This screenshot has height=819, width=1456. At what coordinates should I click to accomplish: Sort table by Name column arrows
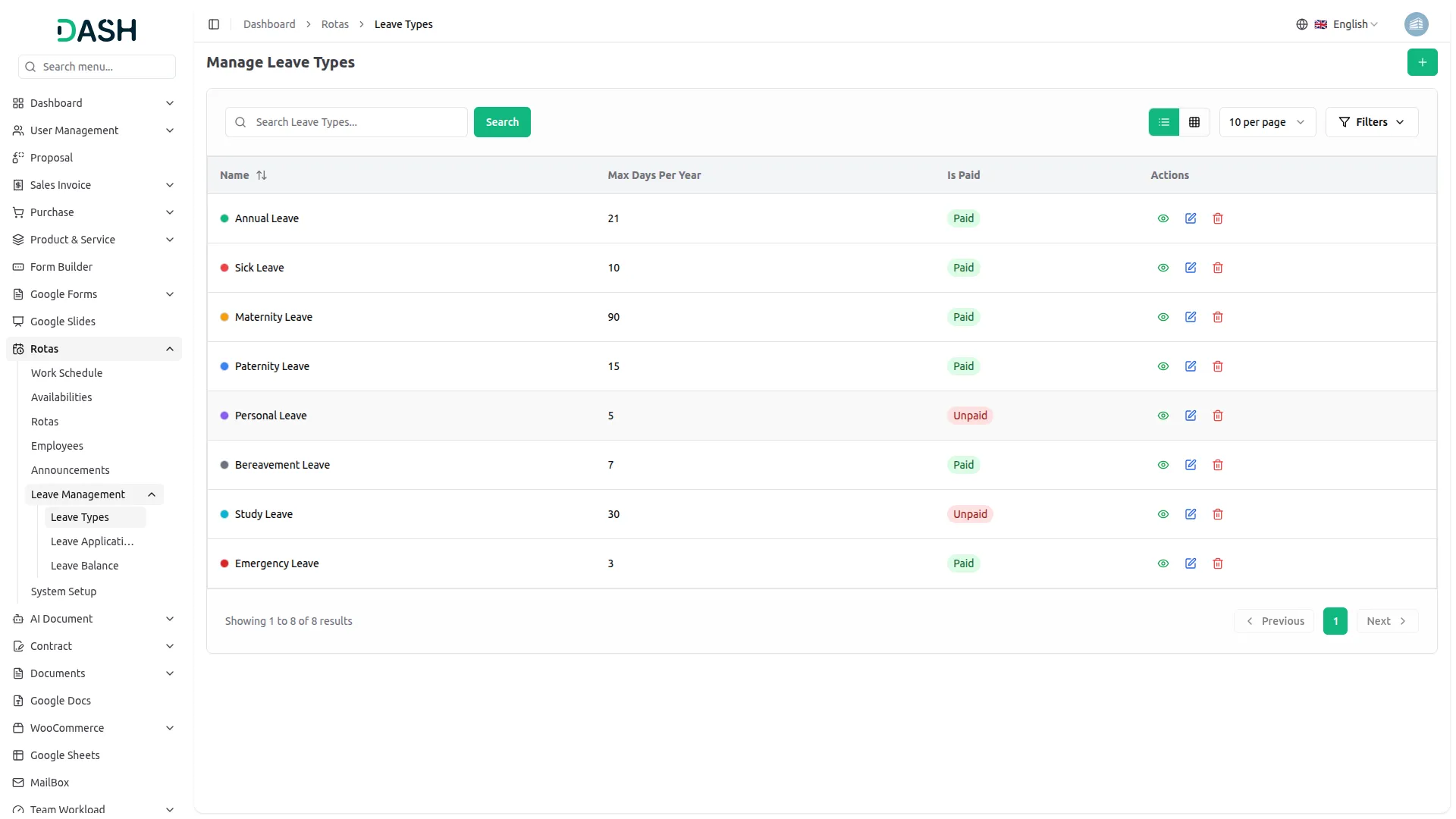(262, 175)
